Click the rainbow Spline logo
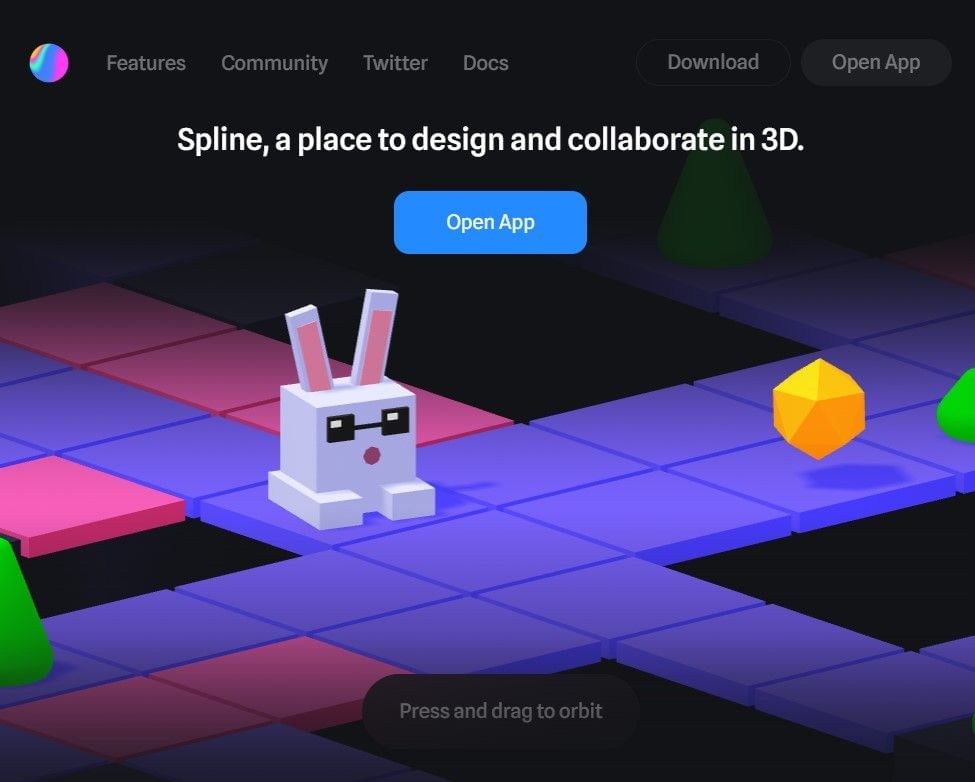975x782 pixels. (48, 62)
